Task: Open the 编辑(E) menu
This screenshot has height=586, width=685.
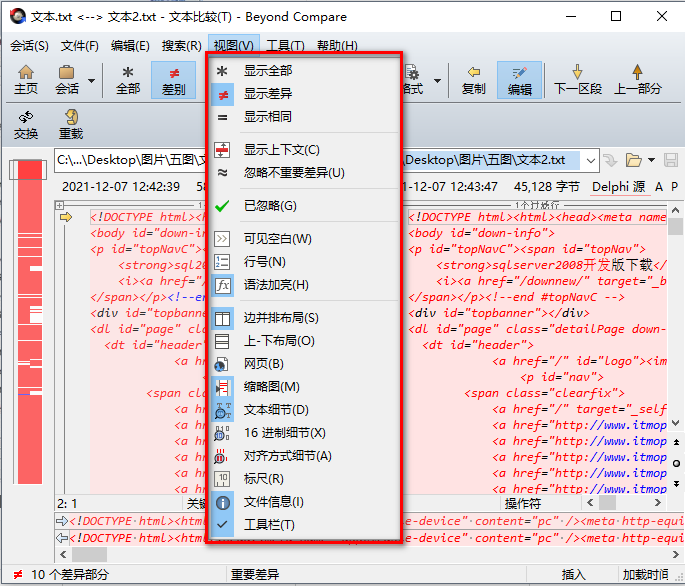Action: point(130,45)
